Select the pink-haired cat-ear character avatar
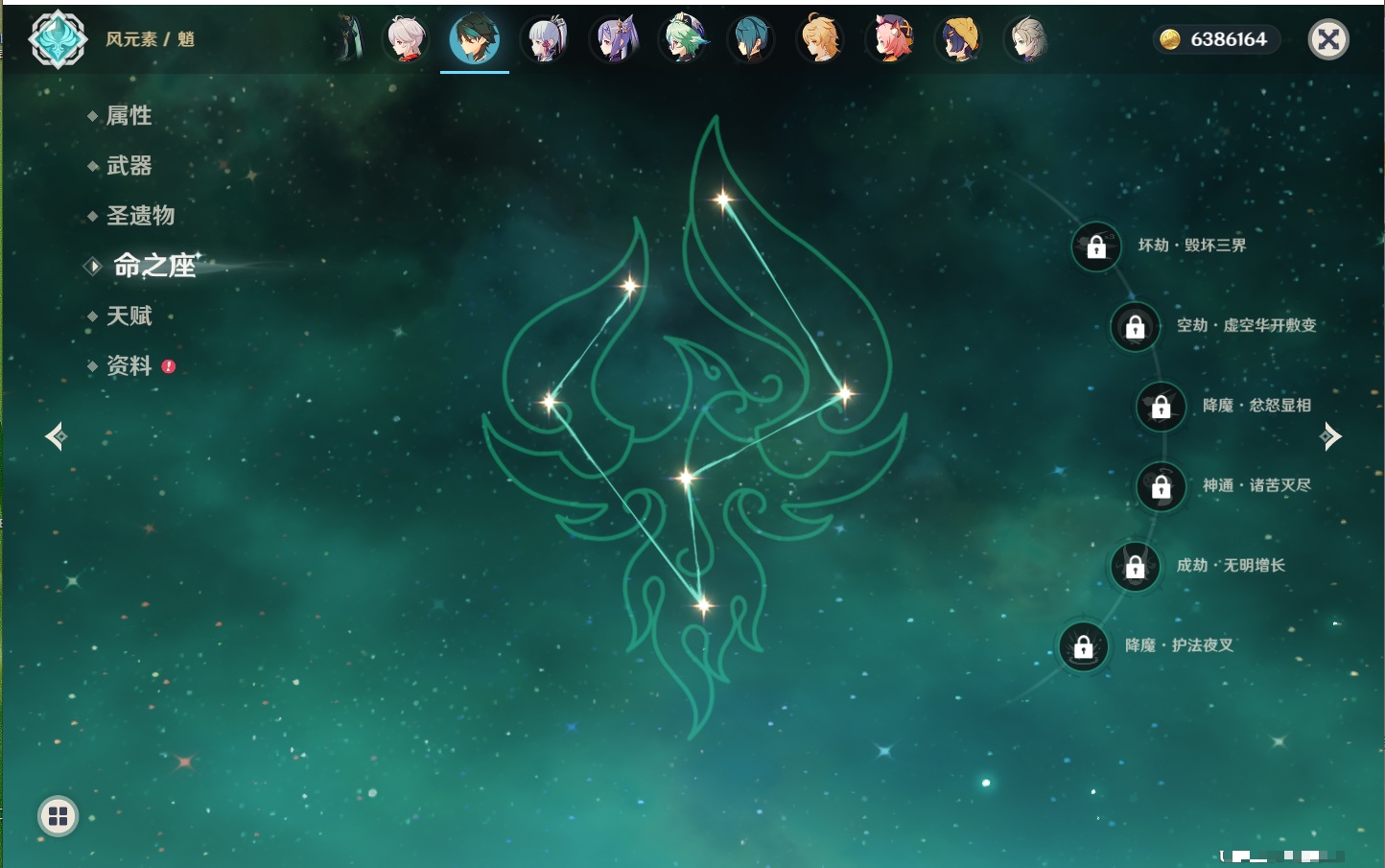 point(890,40)
